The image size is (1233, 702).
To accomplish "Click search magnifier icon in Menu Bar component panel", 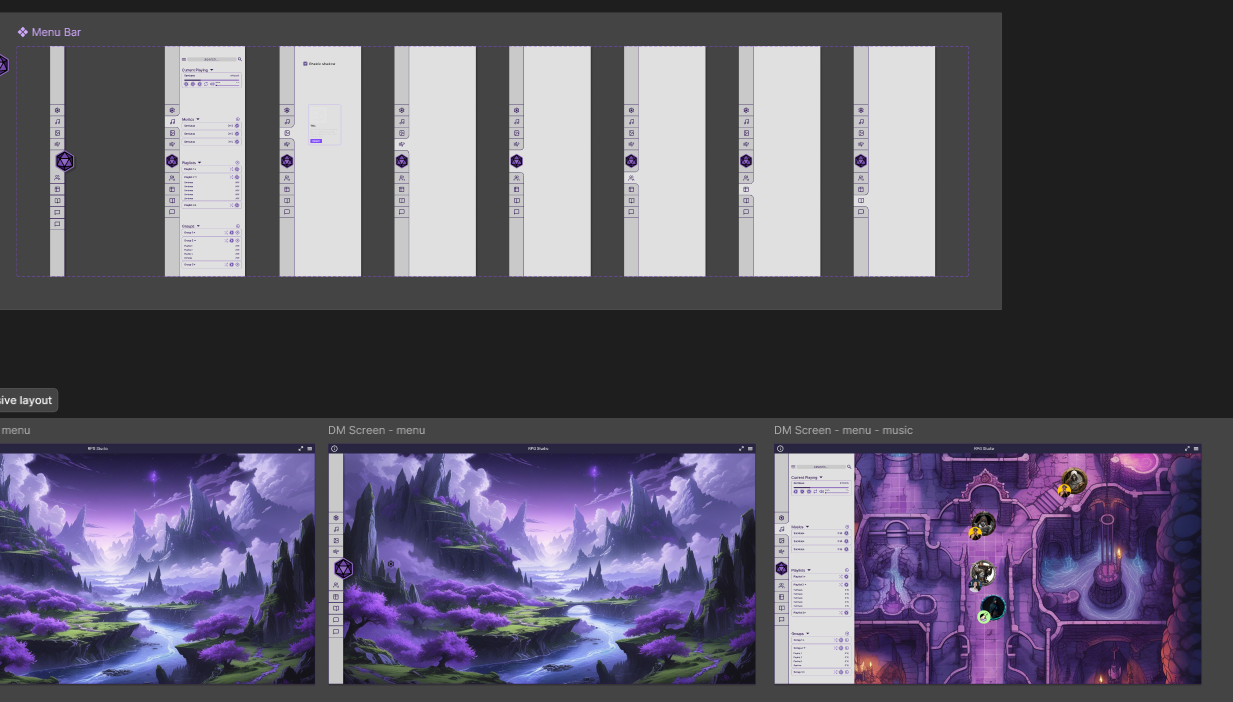I will pyautogui.click(x=240, y=60).
